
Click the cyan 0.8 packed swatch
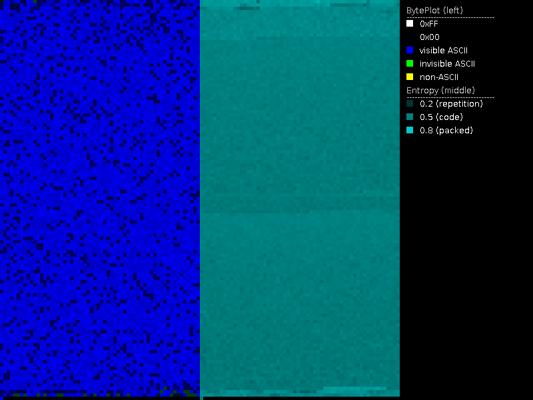tap(410, 130)
